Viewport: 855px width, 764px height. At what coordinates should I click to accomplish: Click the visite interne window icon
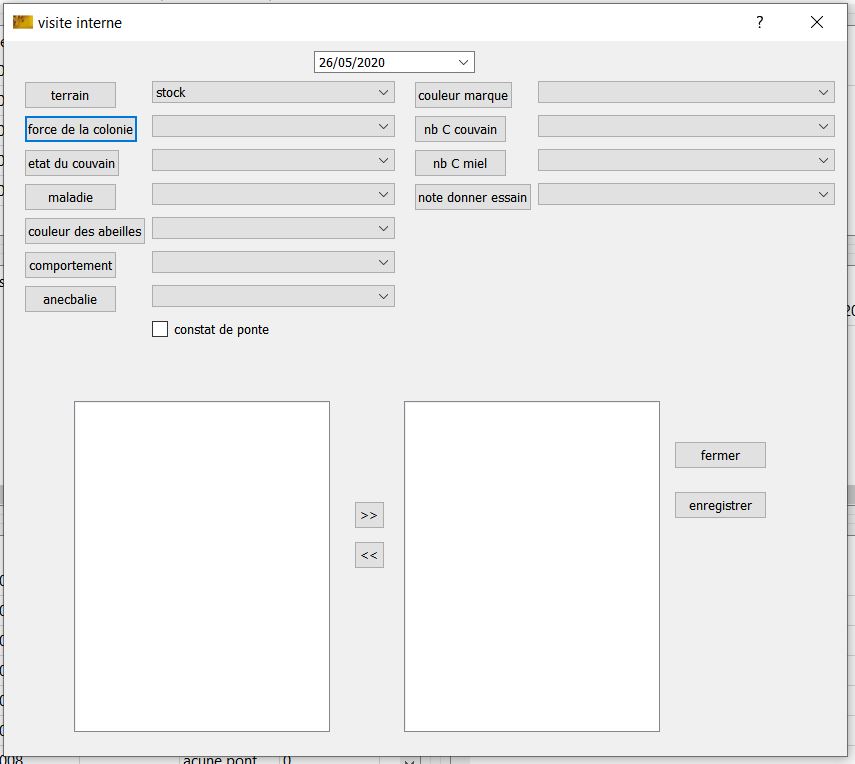(x=22, y=22)
